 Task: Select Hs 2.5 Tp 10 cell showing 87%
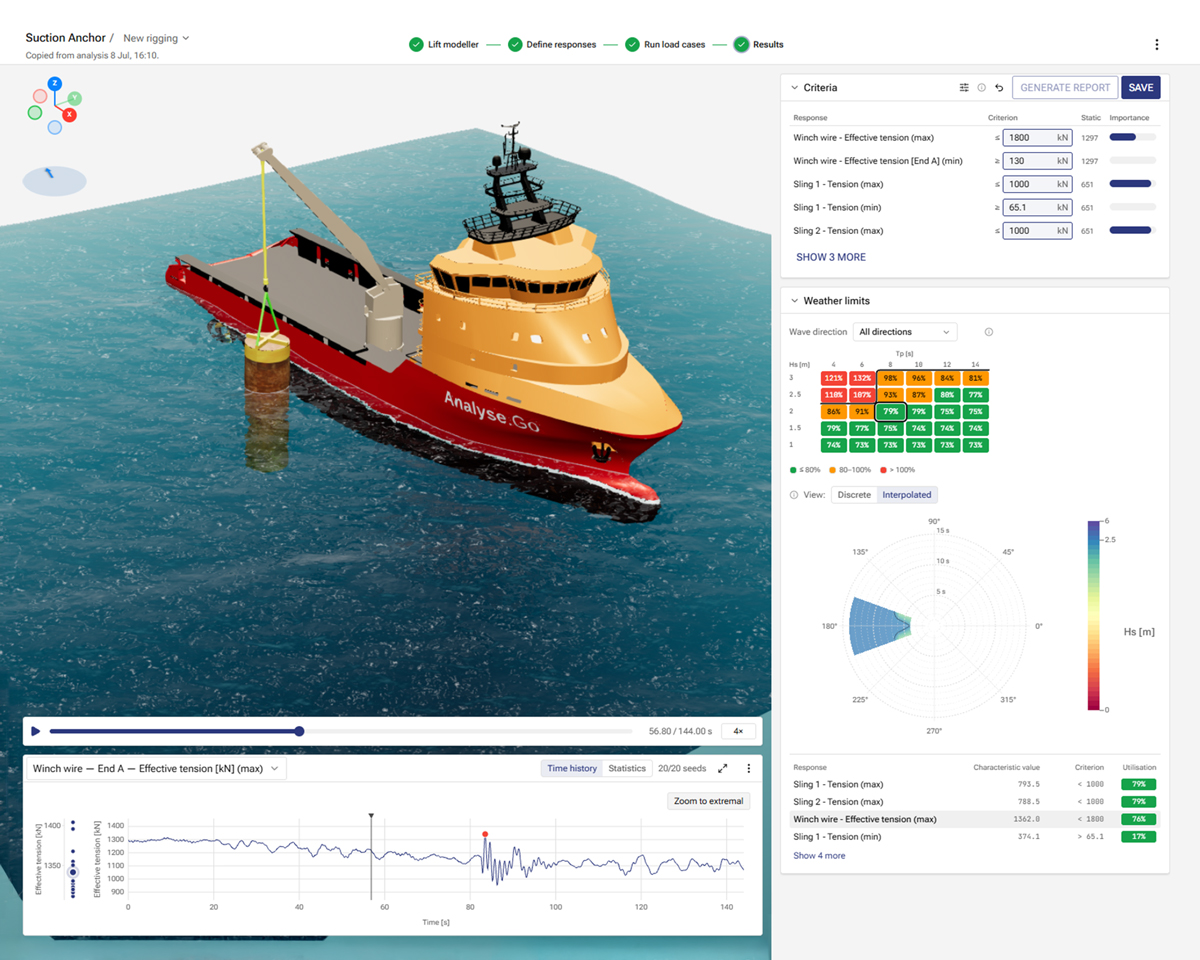(919, 395)
